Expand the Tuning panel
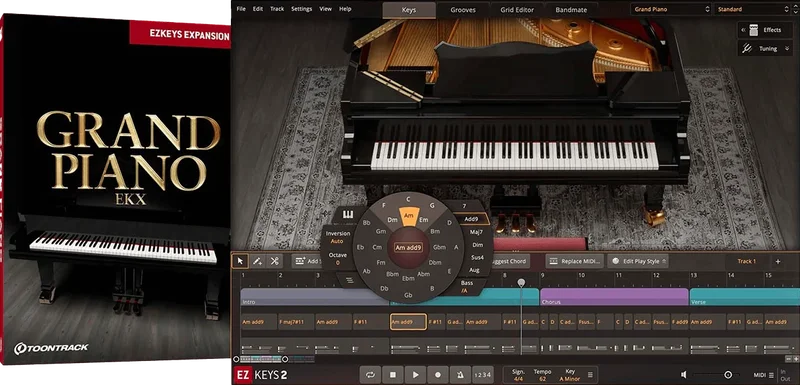Viewport: 800px width, 385px height. (x=766, y=49)
